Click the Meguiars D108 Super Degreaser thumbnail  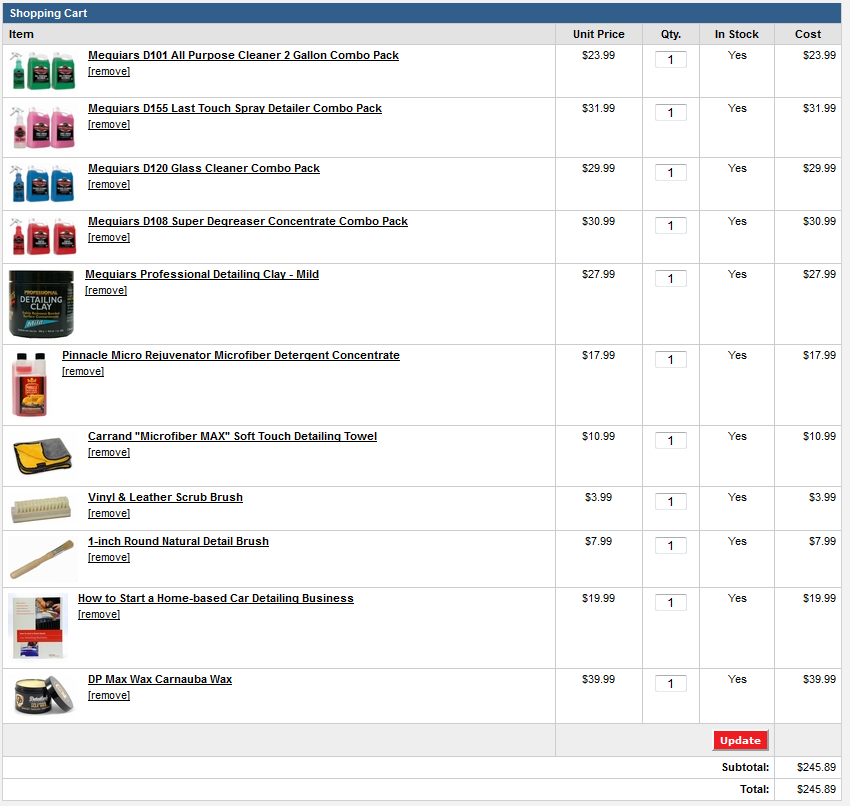pyautogui.click(x=43, y=236)
